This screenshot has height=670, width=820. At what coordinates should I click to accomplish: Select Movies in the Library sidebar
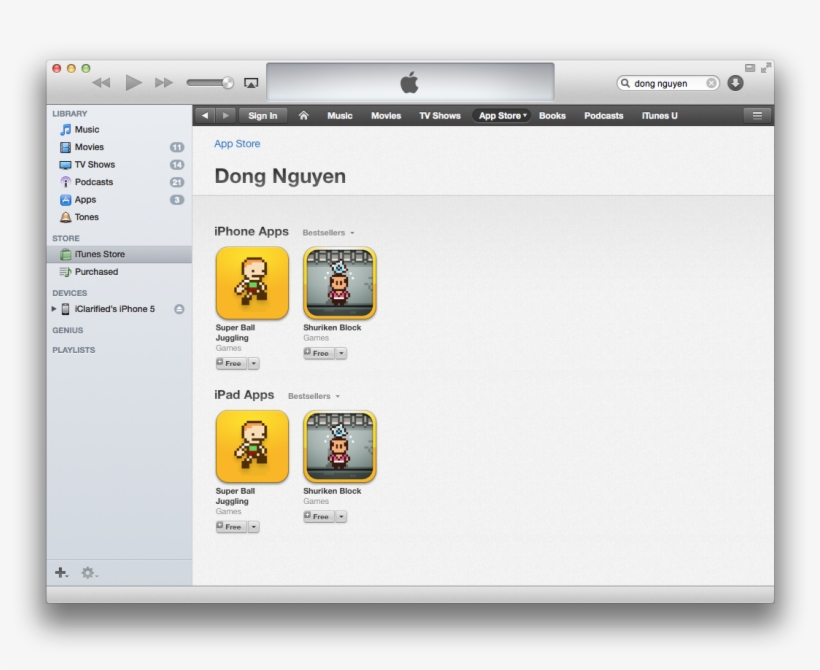[119, 147]
